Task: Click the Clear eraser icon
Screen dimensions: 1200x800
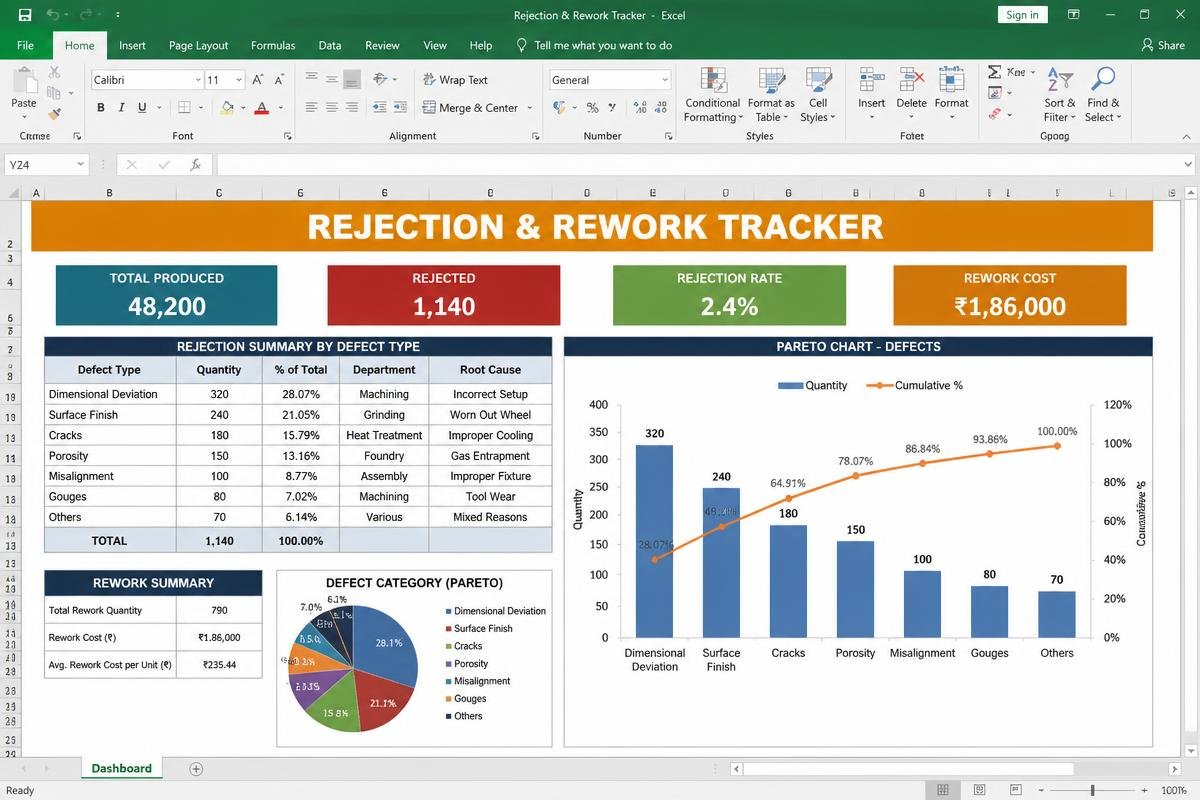Action: 994,114
